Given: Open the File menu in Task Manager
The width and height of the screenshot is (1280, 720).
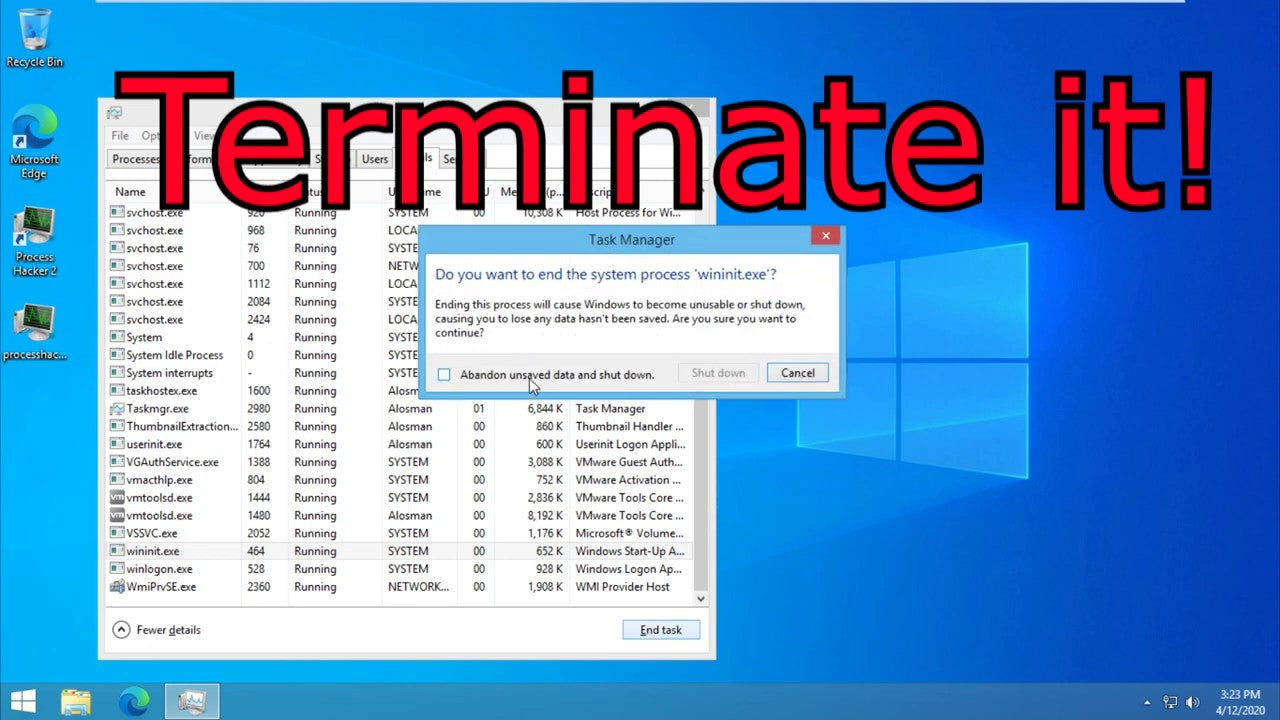Looking at the screenshot, I should click(120, 136).
